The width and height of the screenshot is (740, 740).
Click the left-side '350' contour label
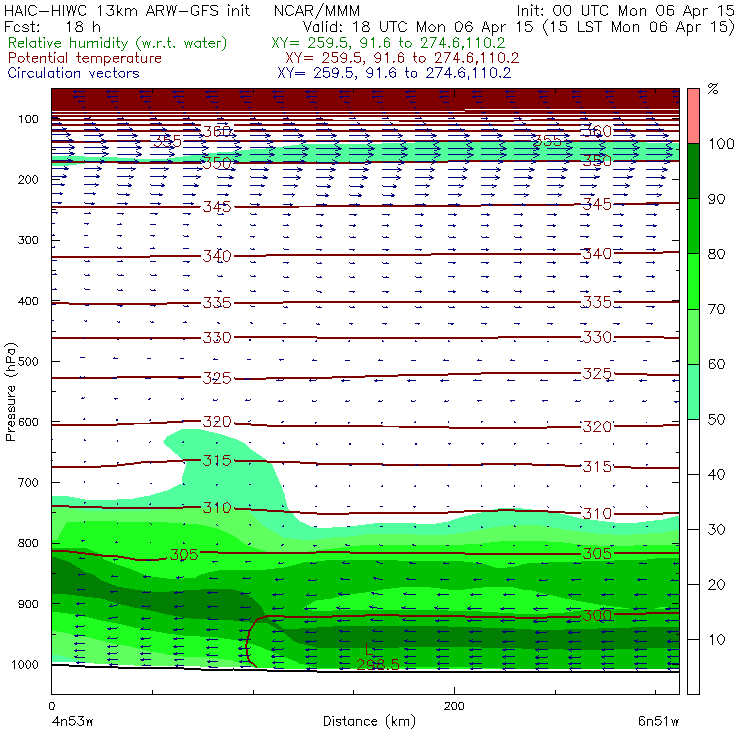[x=217, y=163]
